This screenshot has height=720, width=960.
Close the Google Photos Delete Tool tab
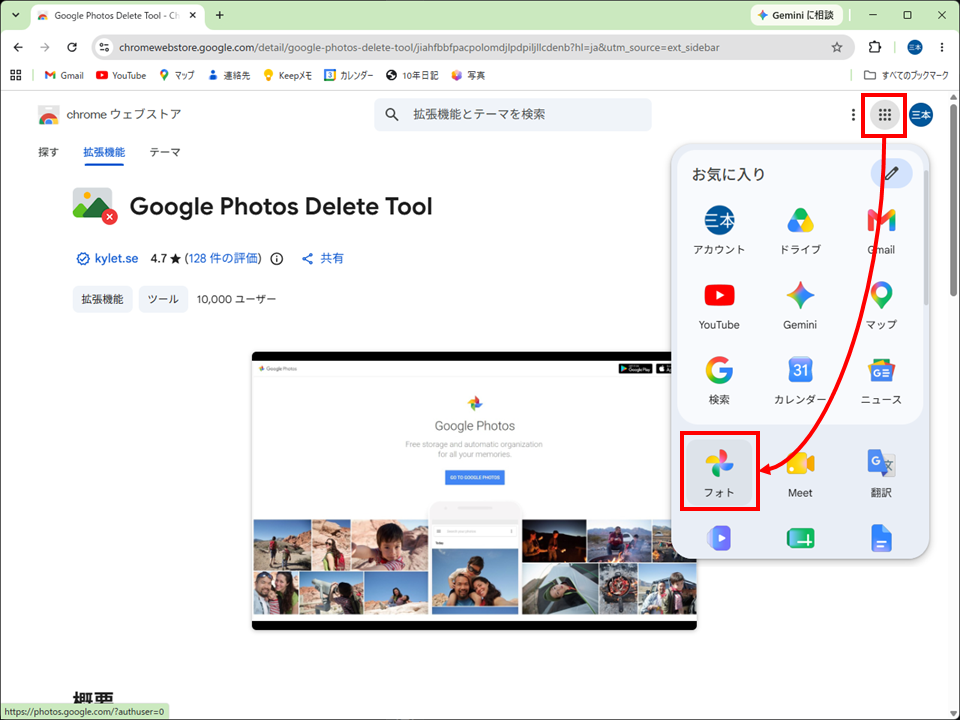pyautogui.click(x=192, y=15)
